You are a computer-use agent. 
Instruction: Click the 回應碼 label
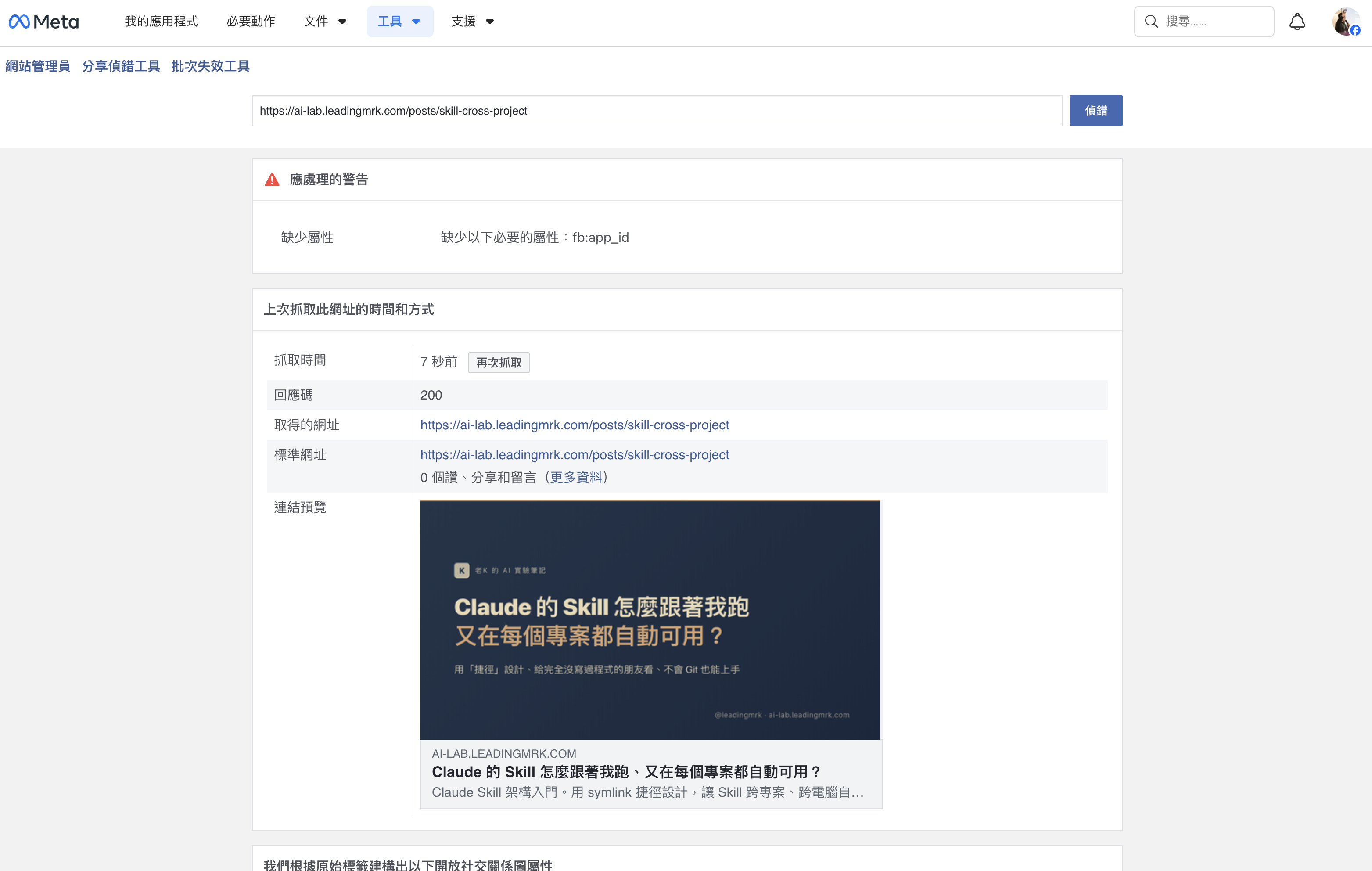(x=294, y=396)
